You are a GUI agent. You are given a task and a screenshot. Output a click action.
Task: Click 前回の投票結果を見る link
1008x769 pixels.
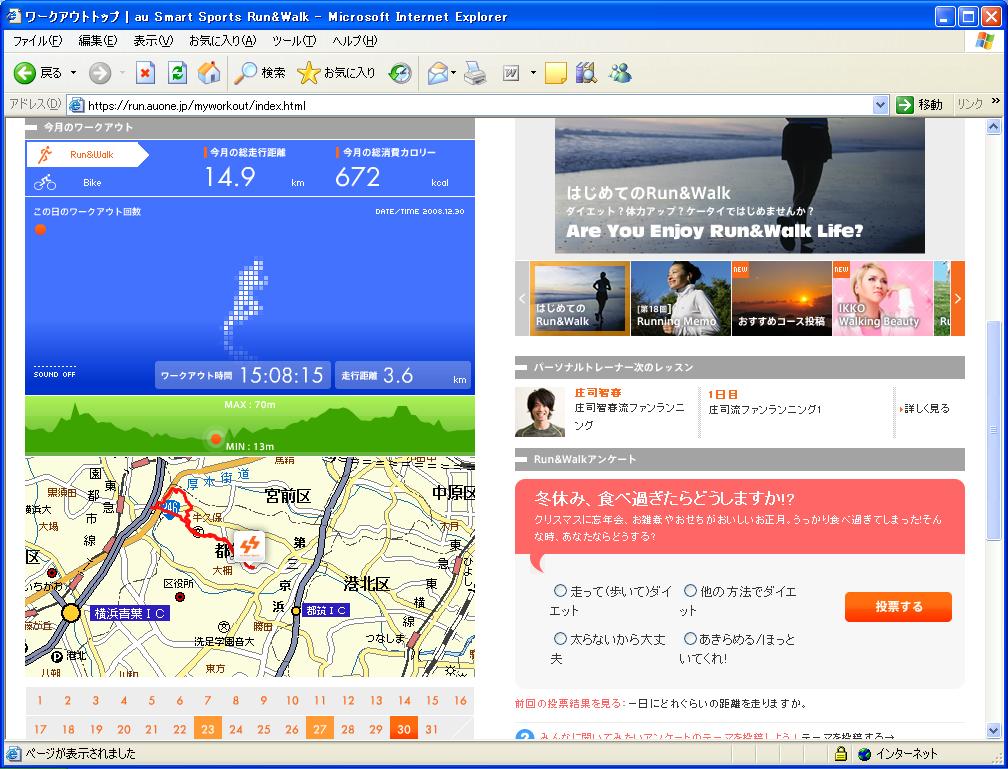pyautogui.click(x=570, y=703)
